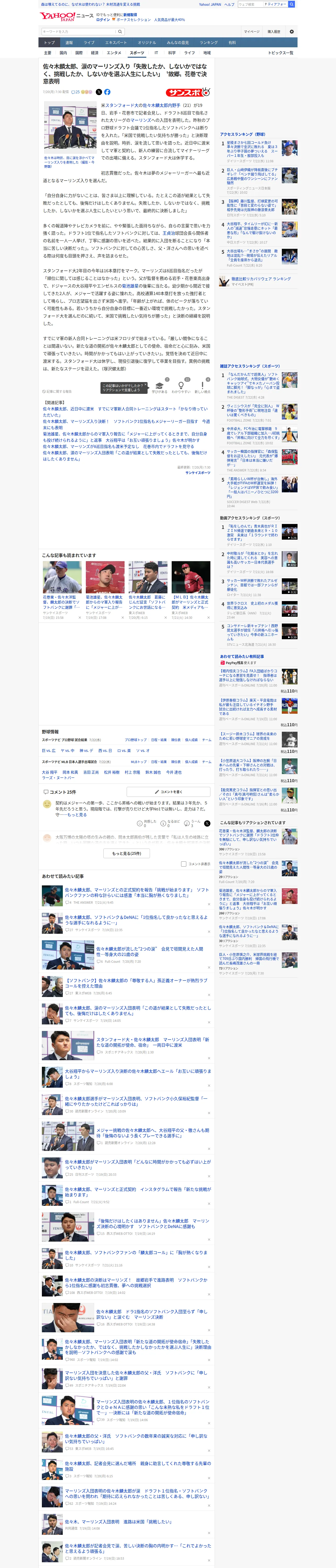
Task: Click the keyword search input field
Action: tap(79, 32)
